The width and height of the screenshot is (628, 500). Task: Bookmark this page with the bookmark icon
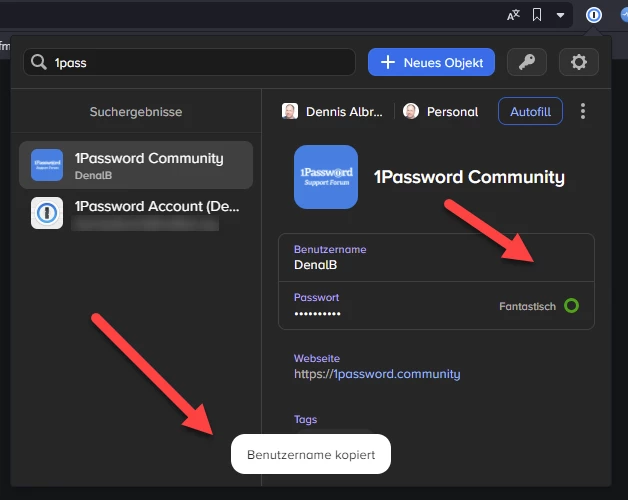point(537,15)
